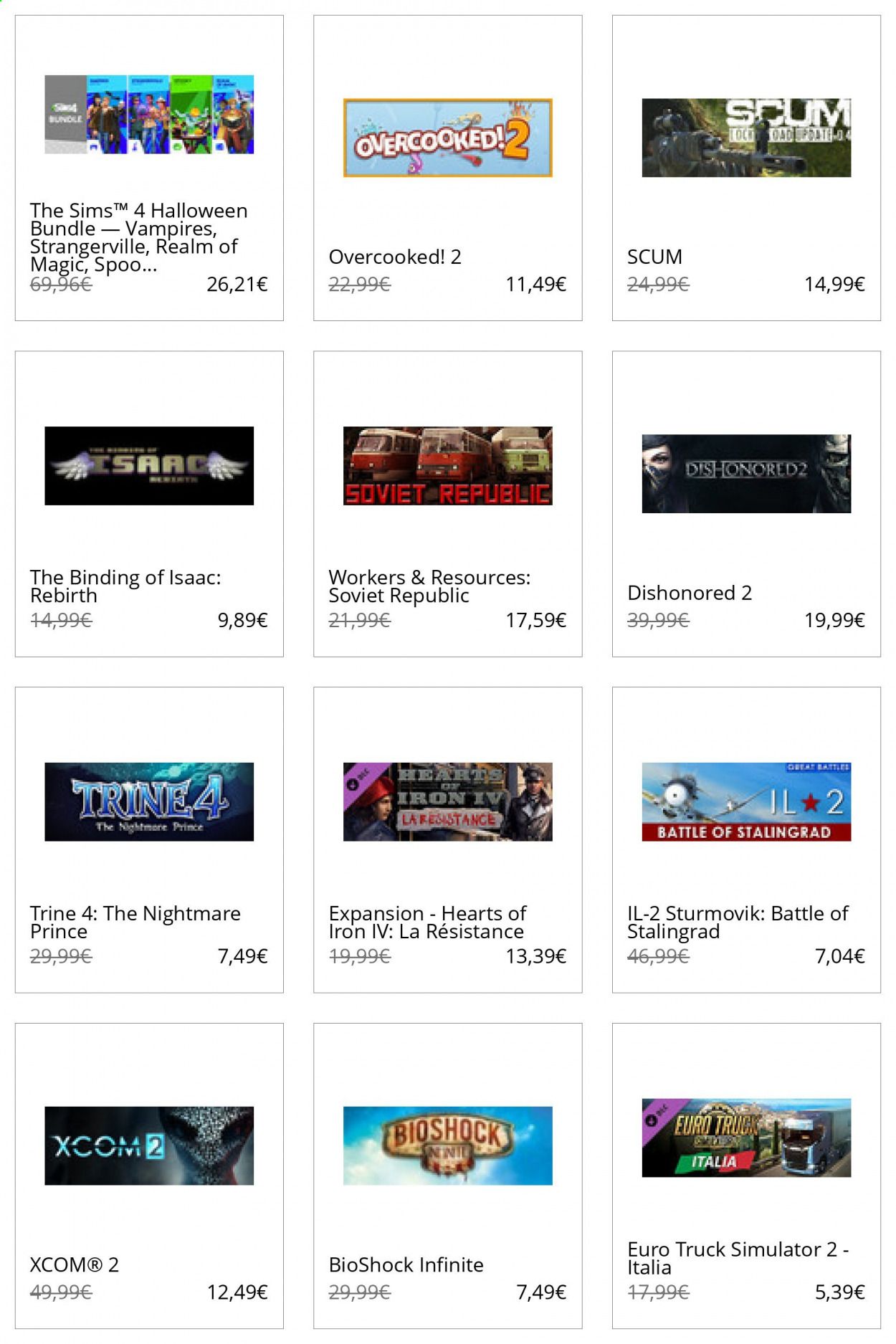Open the 'Overcooked! 2' title link

tap(395, 257)
